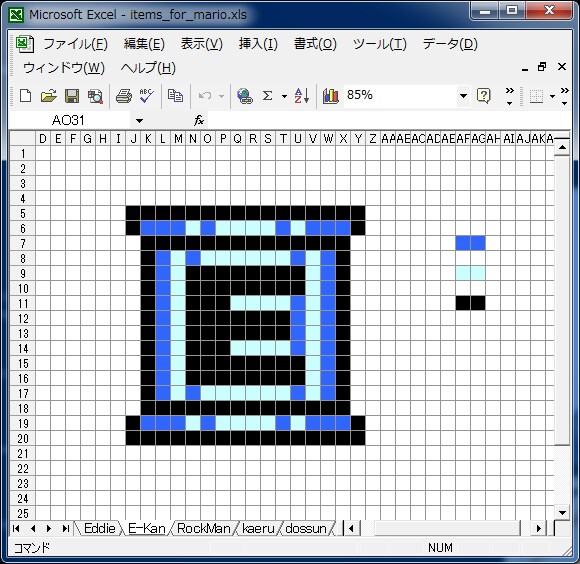Click the AutoSum sigma icon
The height and width of the screenshot is (564, 580).
(x=267, y=96)
